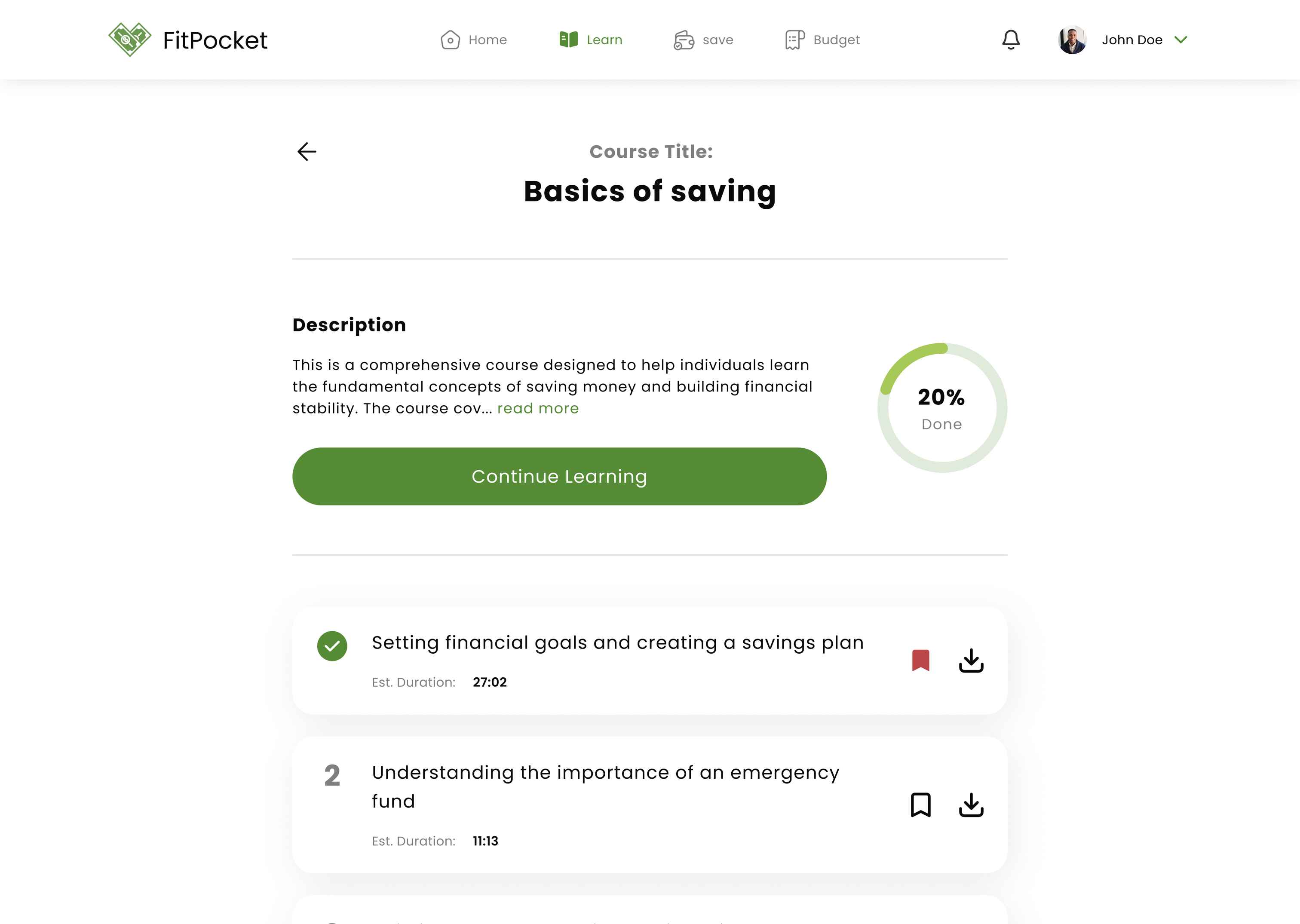Click the Continue Learning button
Image resolution: width=1300 pixels, height=924 pixels.
(x=559, y=476)
